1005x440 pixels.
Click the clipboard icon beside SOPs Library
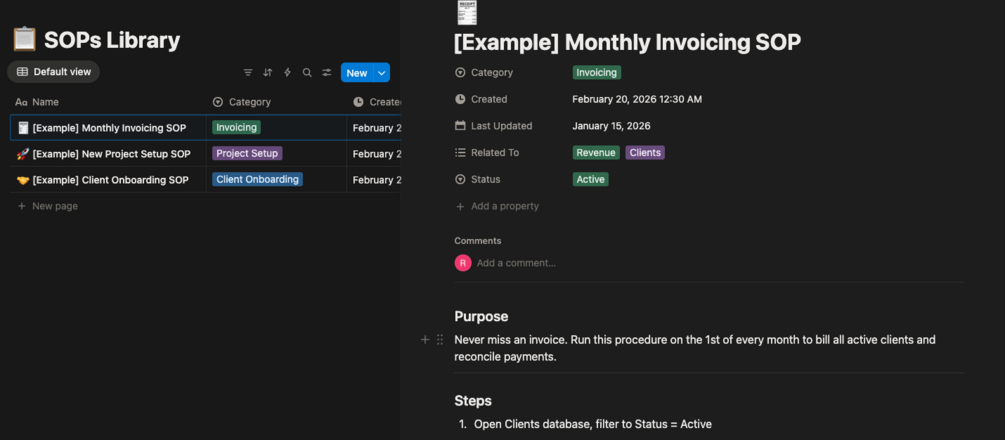tap(24, 40)
